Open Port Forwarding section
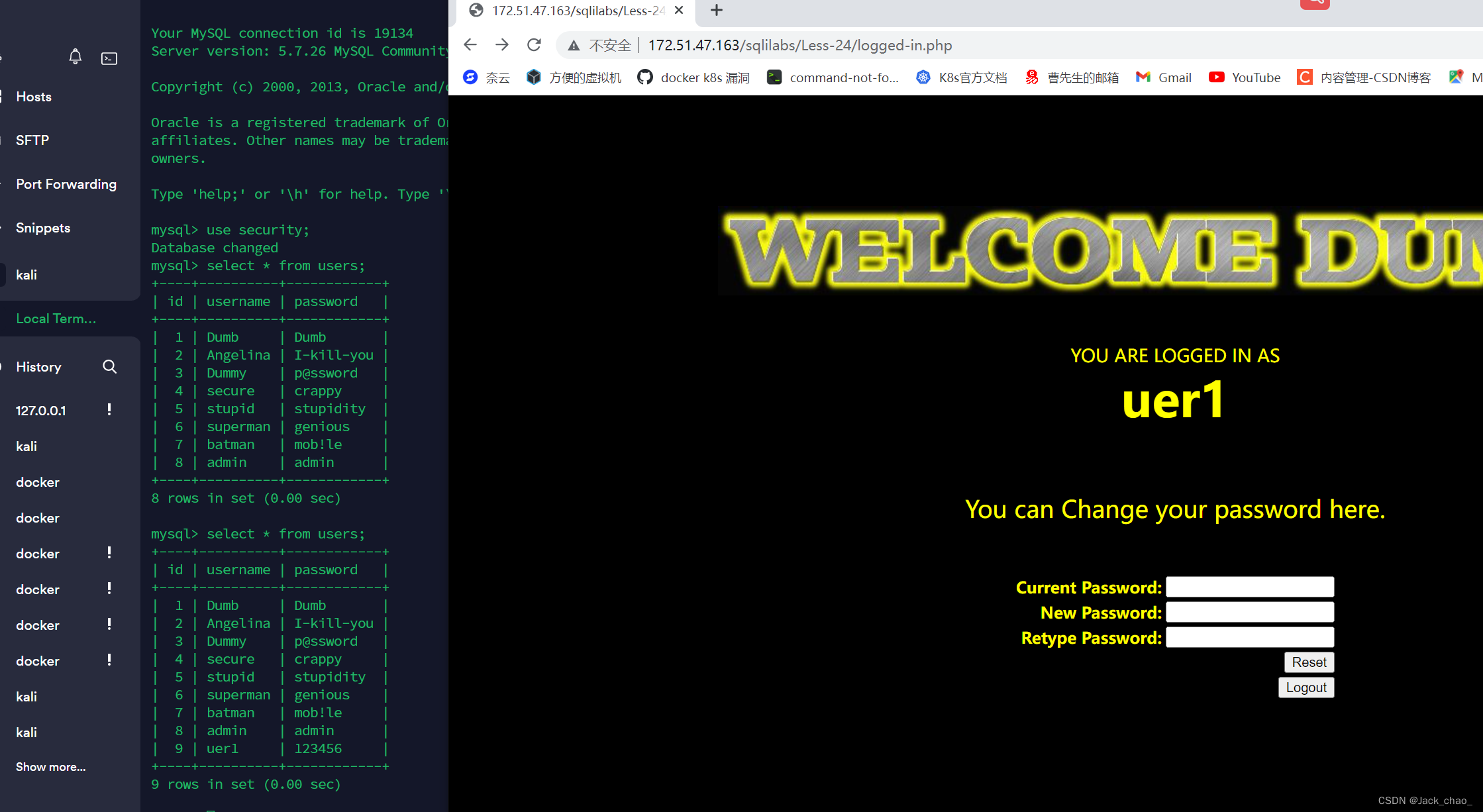The width and height of the screenshot is (1483, 812). (x=66, y=184)
